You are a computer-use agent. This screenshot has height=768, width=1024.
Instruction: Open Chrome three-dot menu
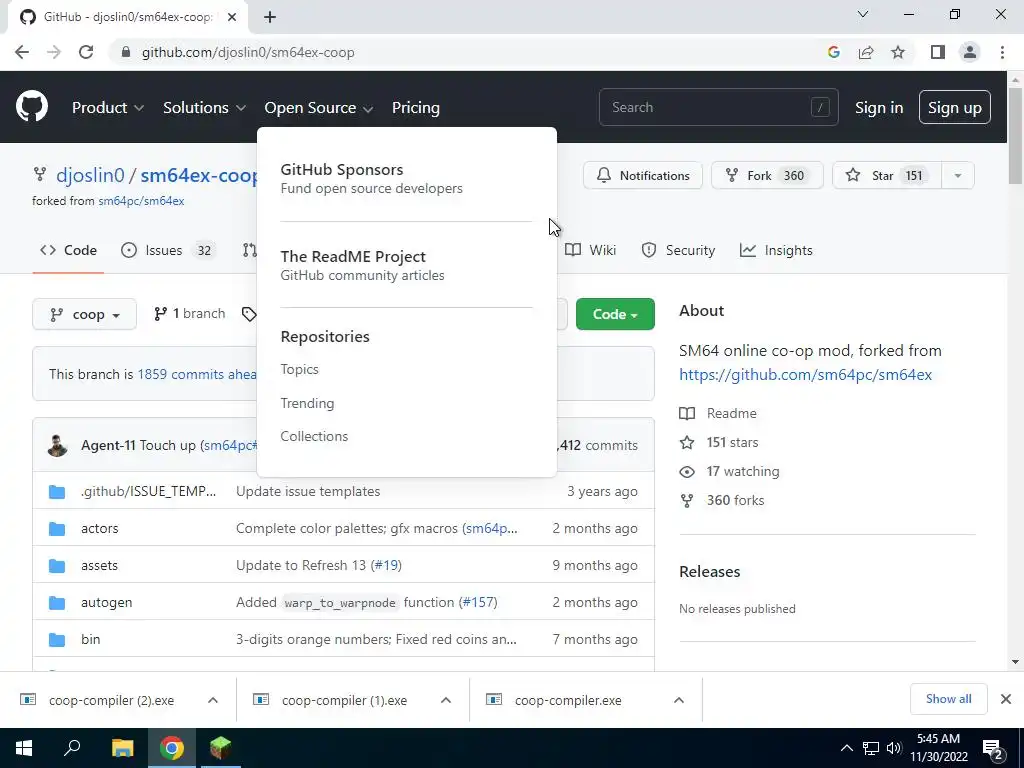point(1002,52)
